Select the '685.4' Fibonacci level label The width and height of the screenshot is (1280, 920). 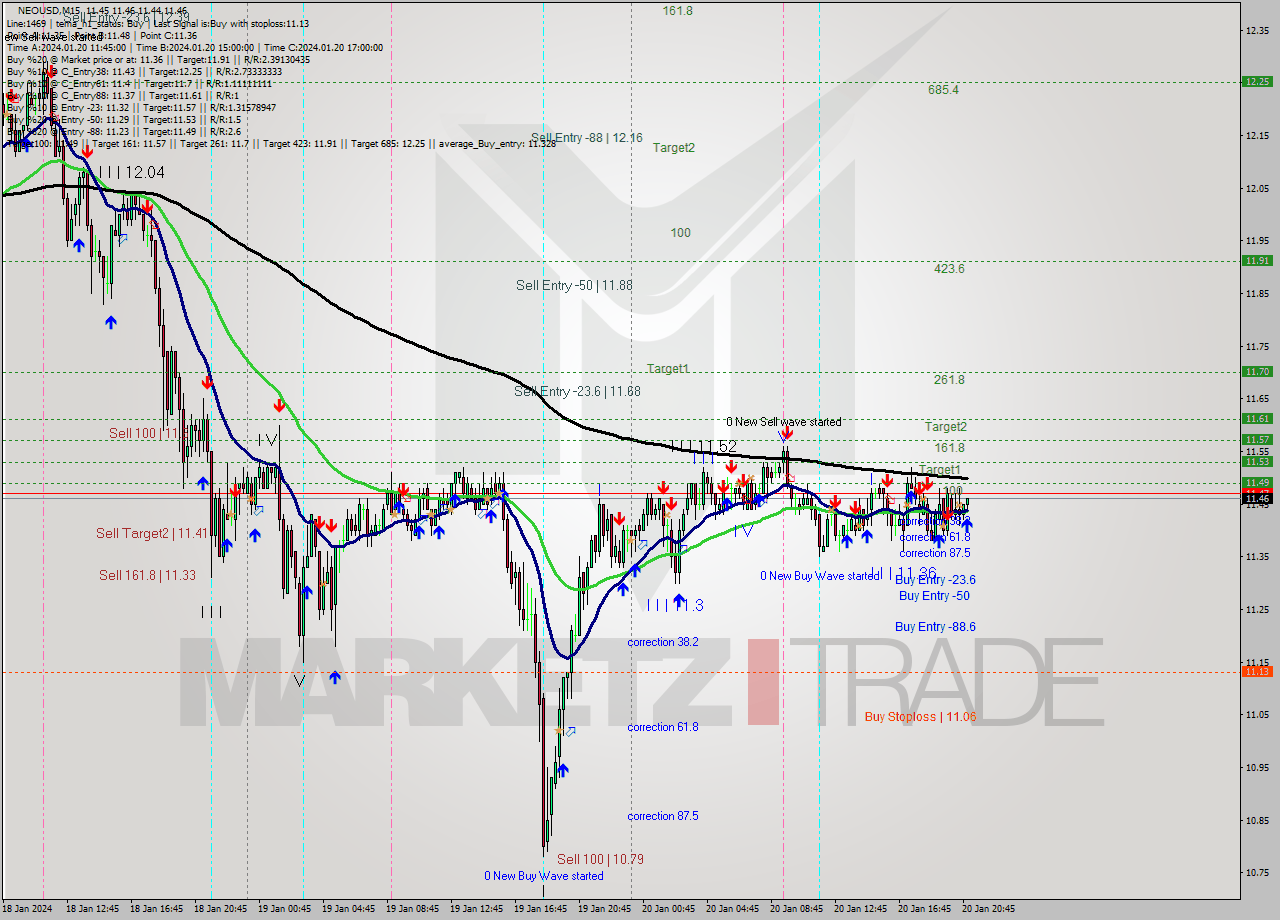click(943, 89)
